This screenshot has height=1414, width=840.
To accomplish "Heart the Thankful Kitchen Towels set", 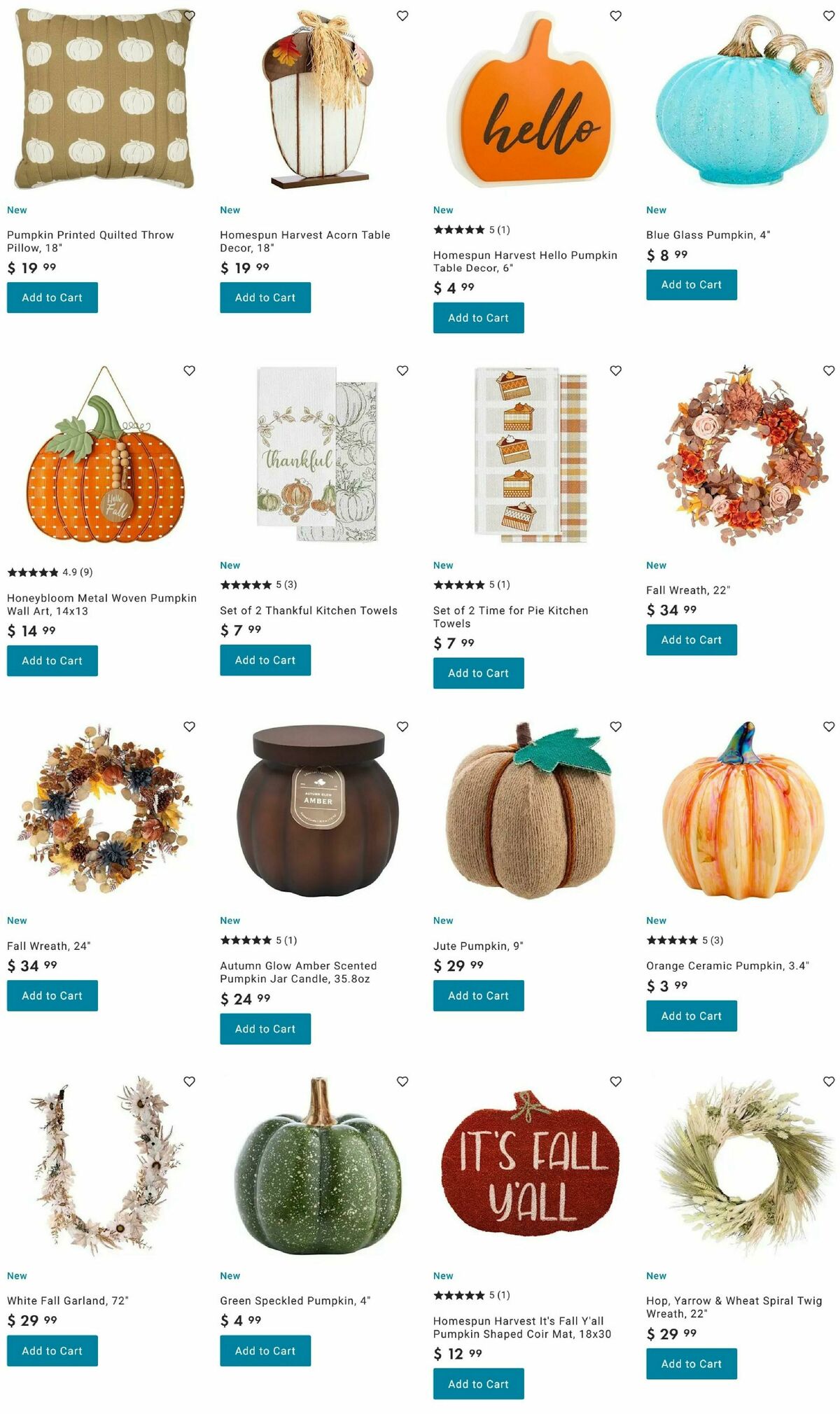I will coord(402,370).
